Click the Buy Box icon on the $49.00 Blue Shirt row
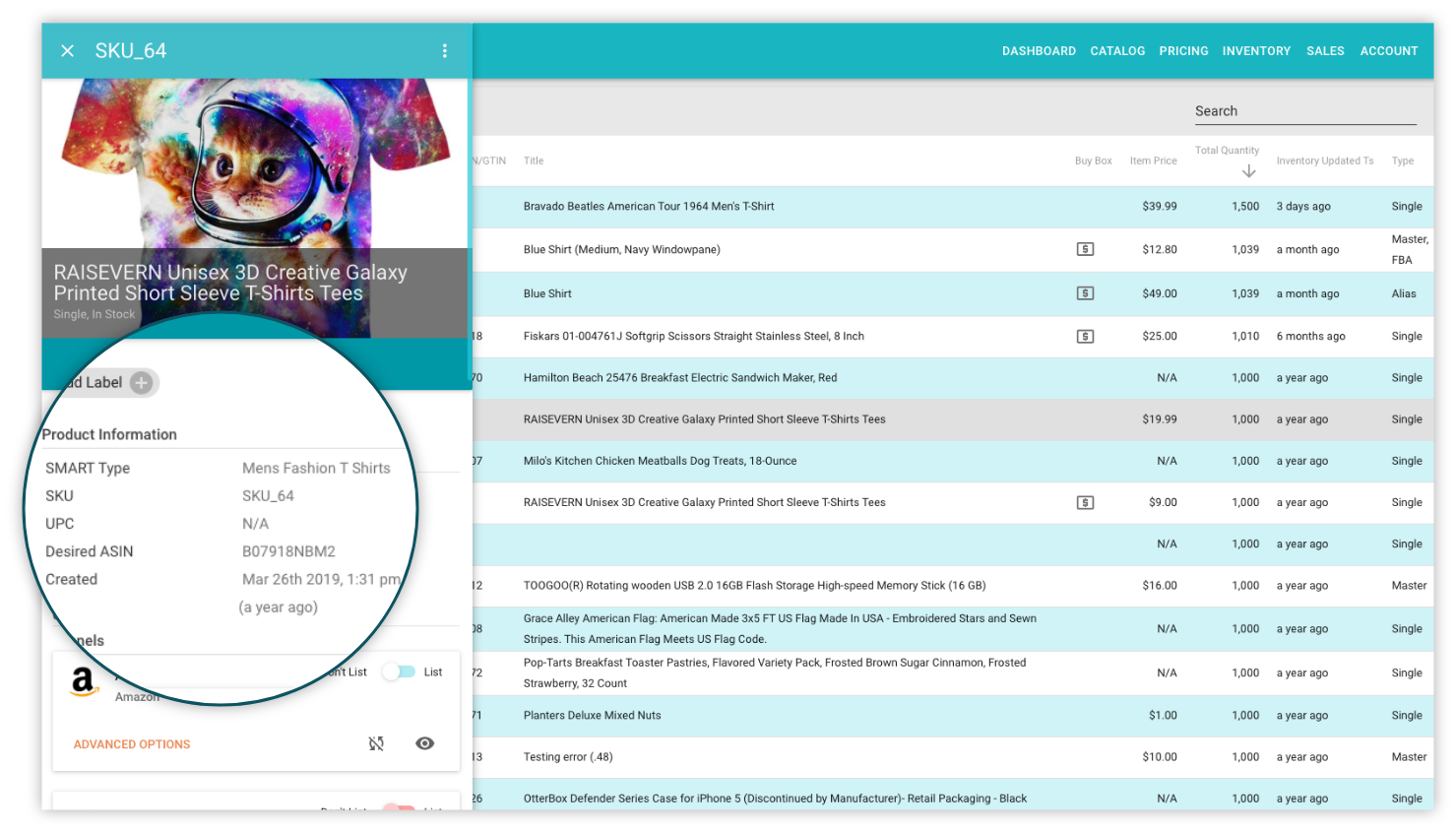Viewport: 1456px width, 832px height. [1085, 293]
